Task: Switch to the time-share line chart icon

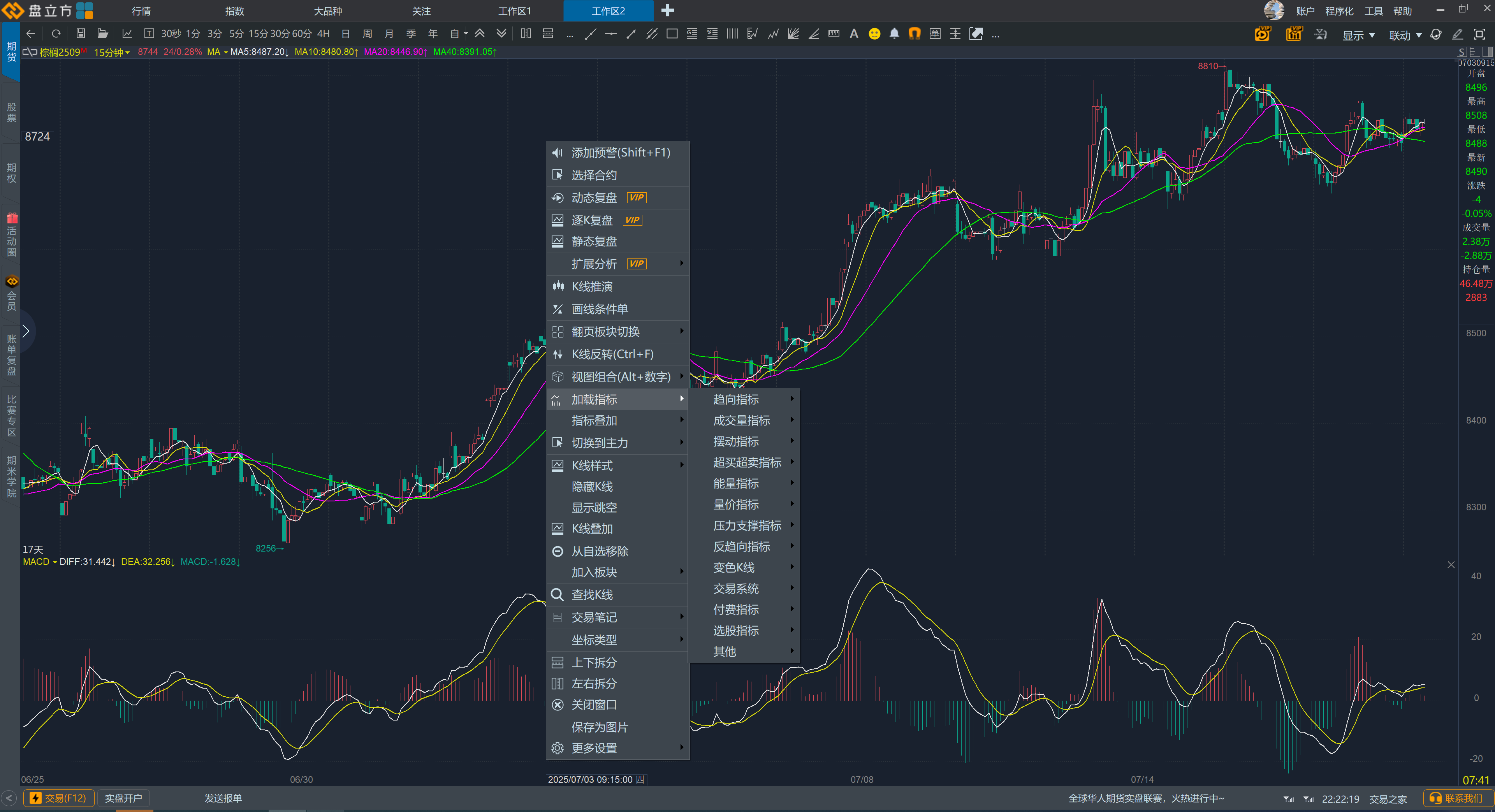Action: [x=127, y=33]
